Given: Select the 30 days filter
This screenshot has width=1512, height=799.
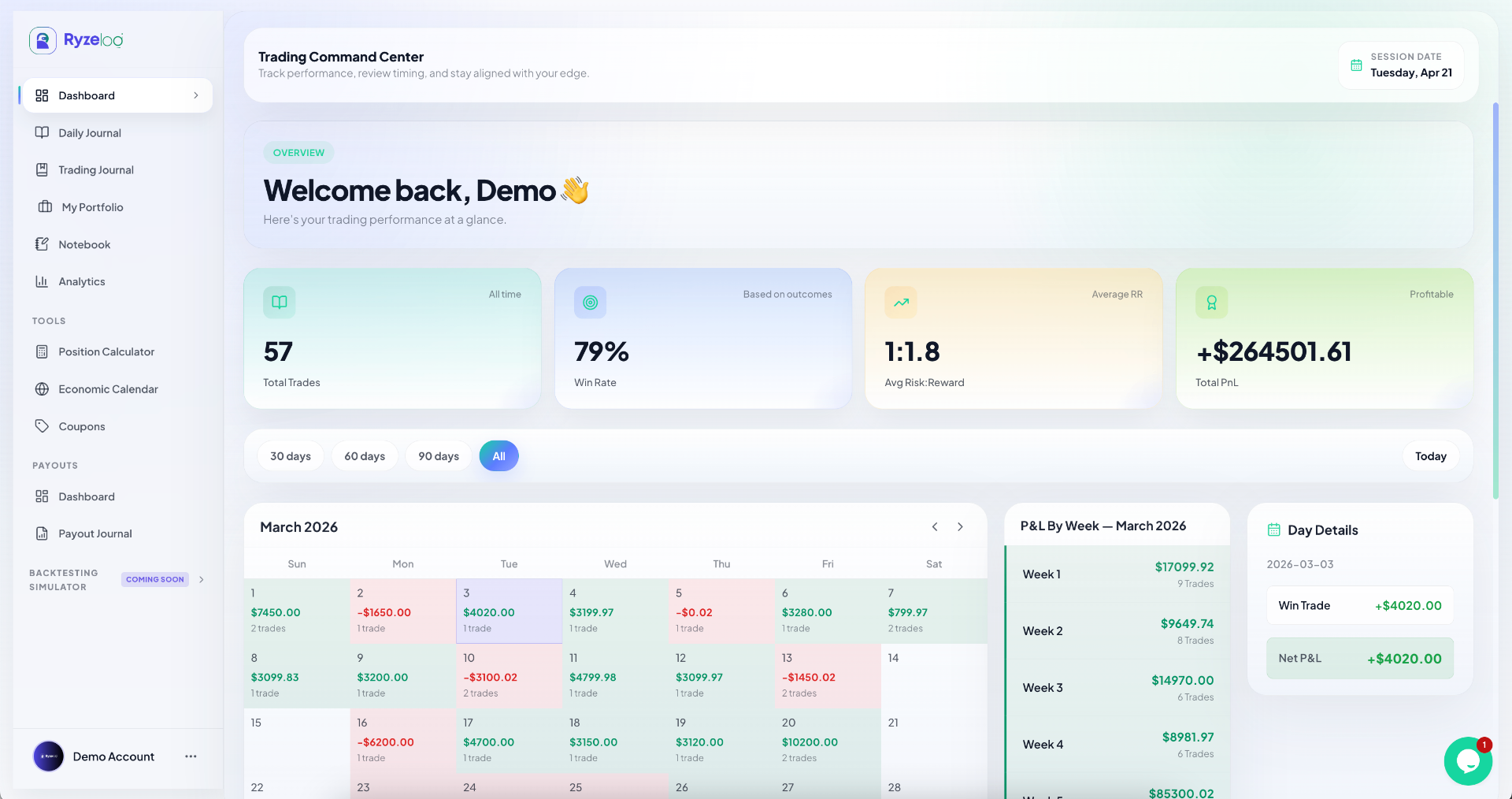Looking at the screenshot, I should (x=291, y=456).
